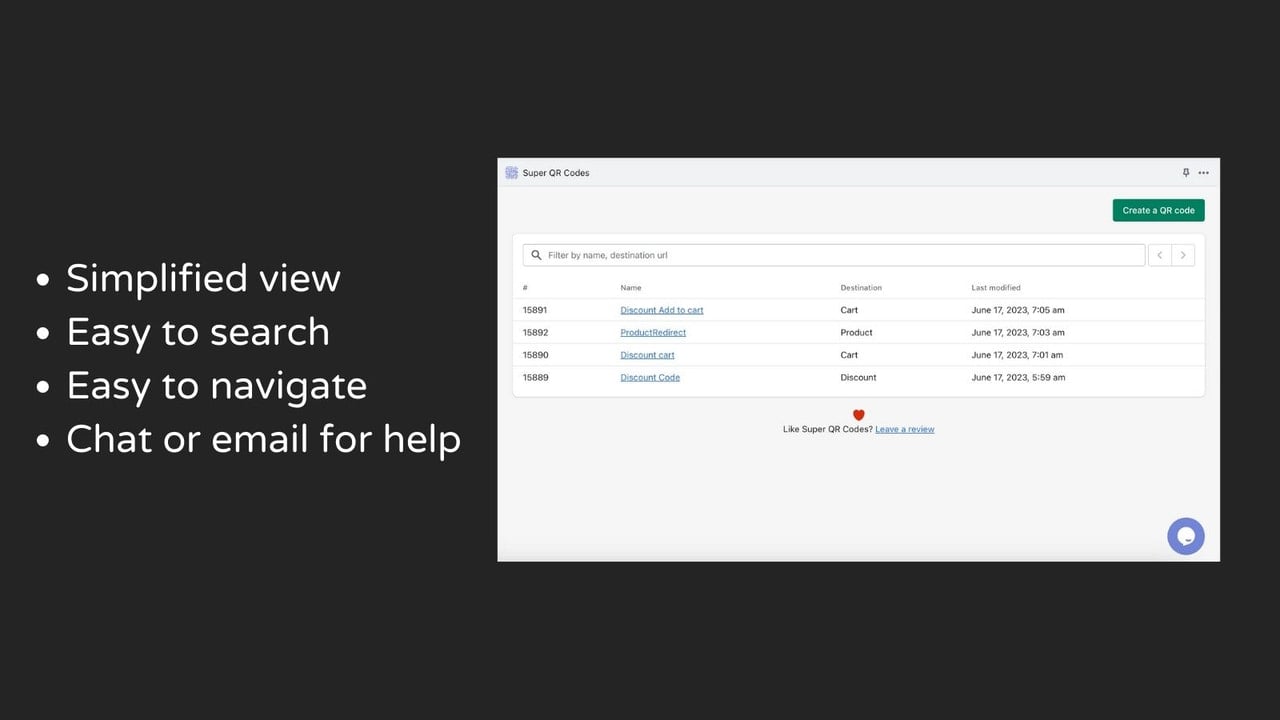Screen dimensions: 1280x720
Task: Click Cart destination in row 15891
Action: pos(849,310)
